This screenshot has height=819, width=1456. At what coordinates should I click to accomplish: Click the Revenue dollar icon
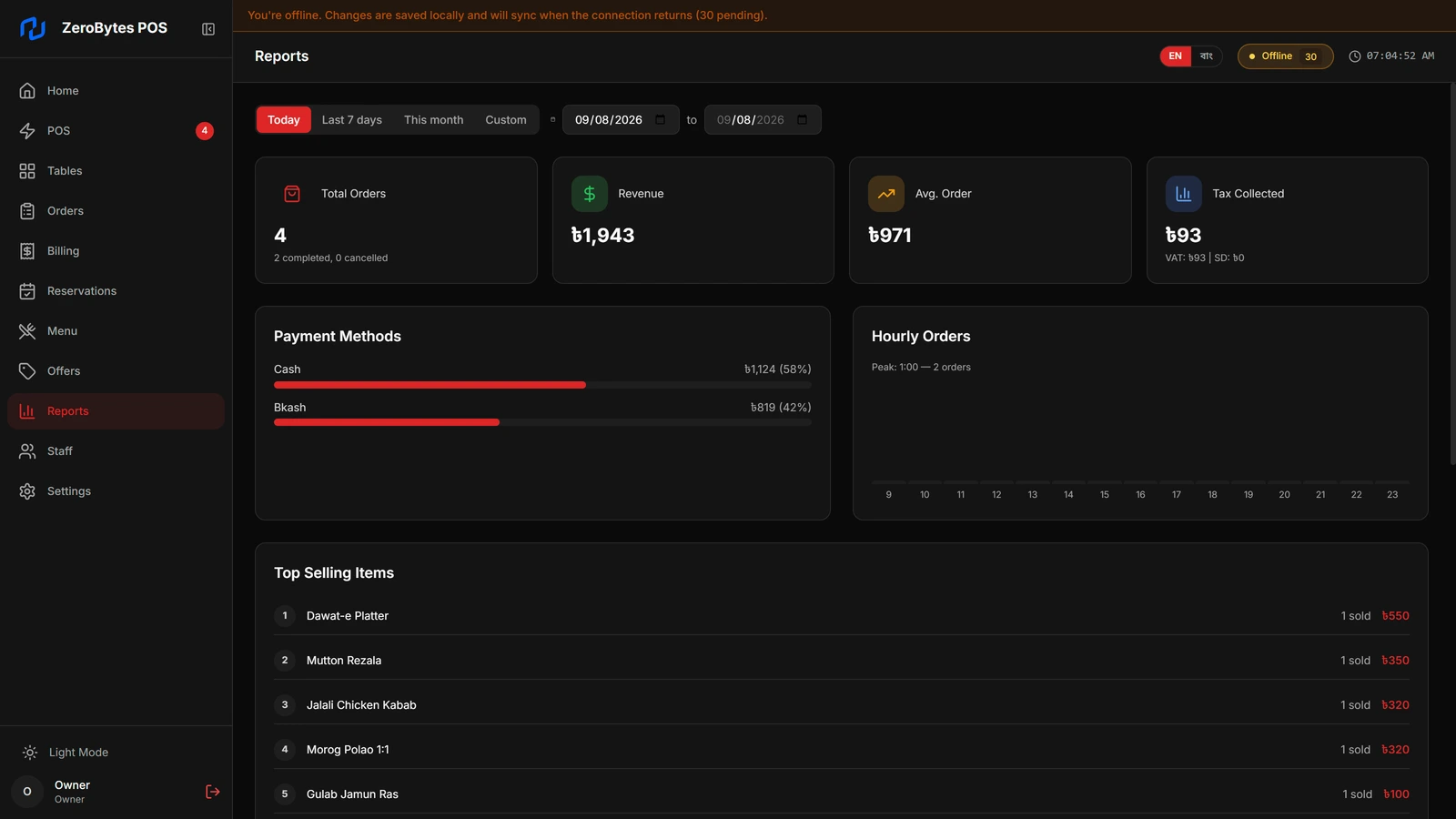(590, 194)
